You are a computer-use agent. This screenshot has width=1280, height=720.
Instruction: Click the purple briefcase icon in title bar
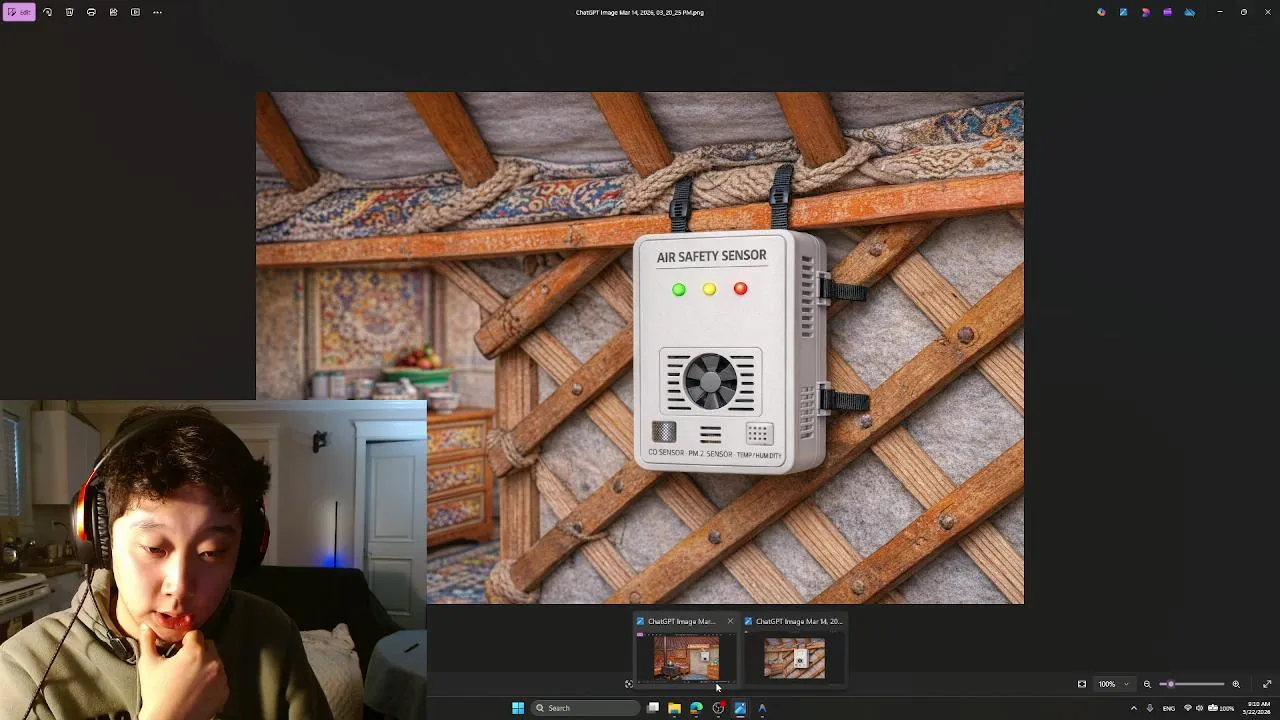tap(1167, 12)
